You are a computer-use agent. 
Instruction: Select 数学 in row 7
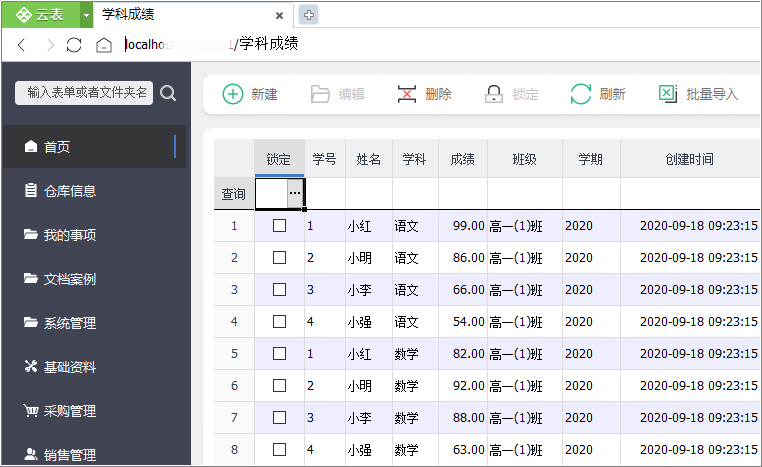pos(416,418)
